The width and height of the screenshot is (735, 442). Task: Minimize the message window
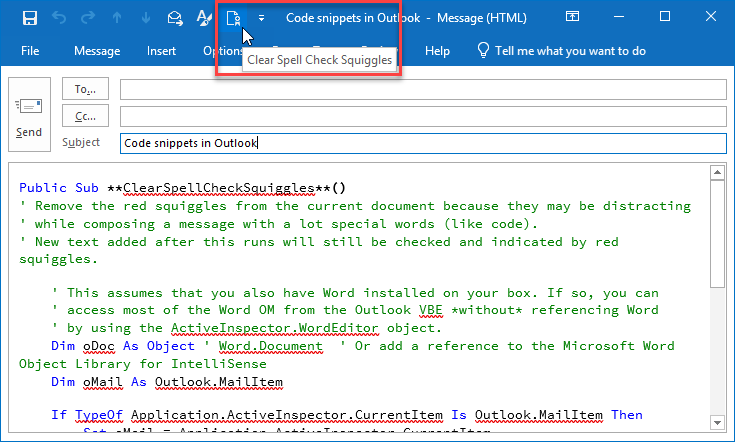pyautogui.click(x=619, y=17)
